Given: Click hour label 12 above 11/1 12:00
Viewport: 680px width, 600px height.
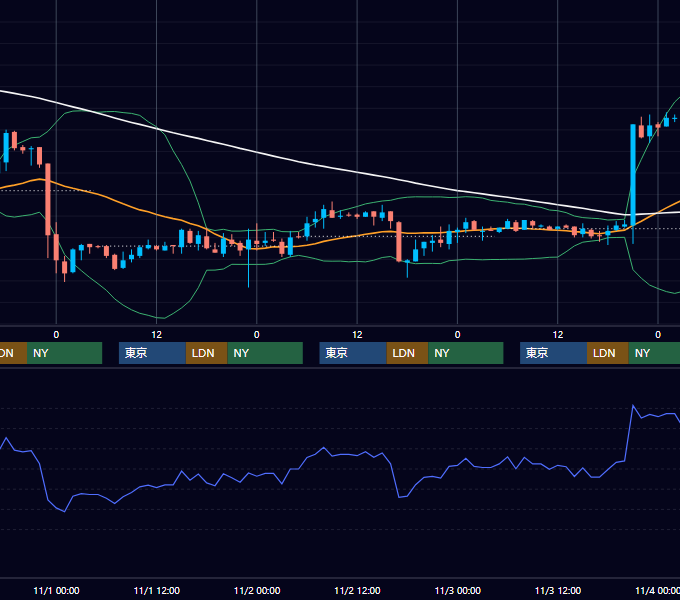Looking at the screenshot, I should (x=157, y=335).
